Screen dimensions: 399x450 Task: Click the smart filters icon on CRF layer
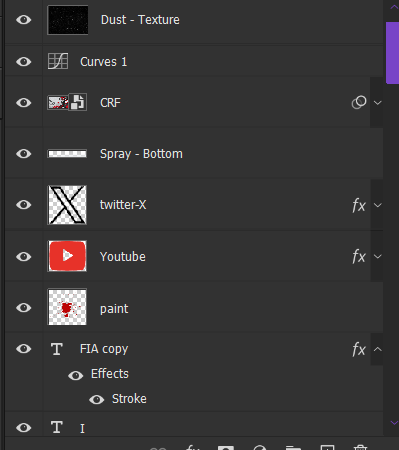pyautogui.click(x=359, y=102)
